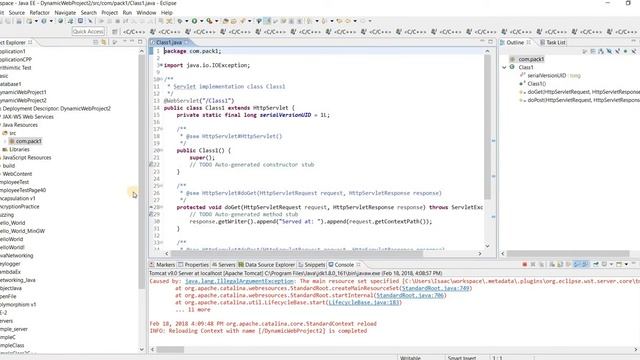640x360 pixels.
Task: Open the Snippets tab
Action: [x=311, y=264]
